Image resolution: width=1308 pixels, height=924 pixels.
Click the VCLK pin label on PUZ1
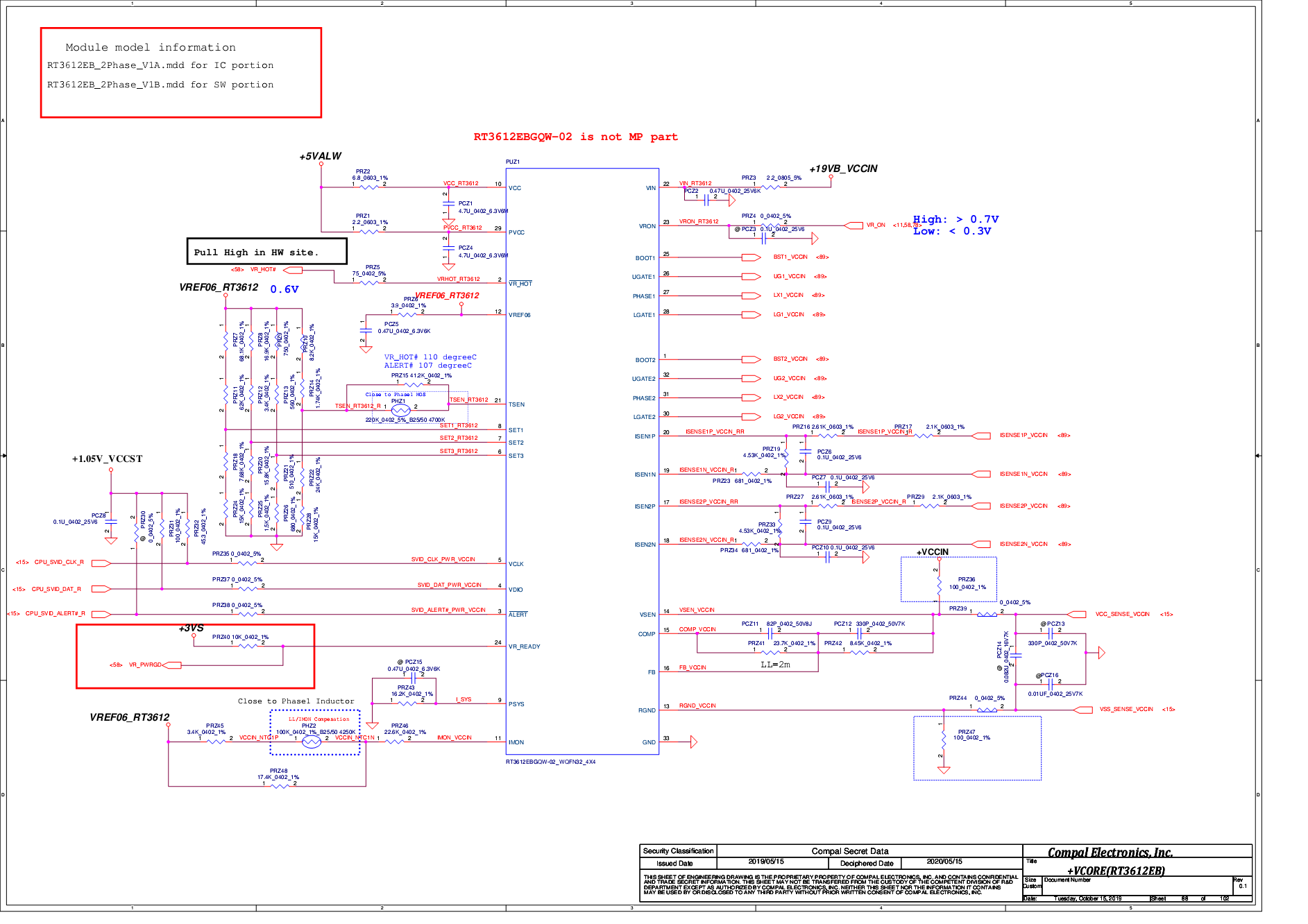[516, 564]
